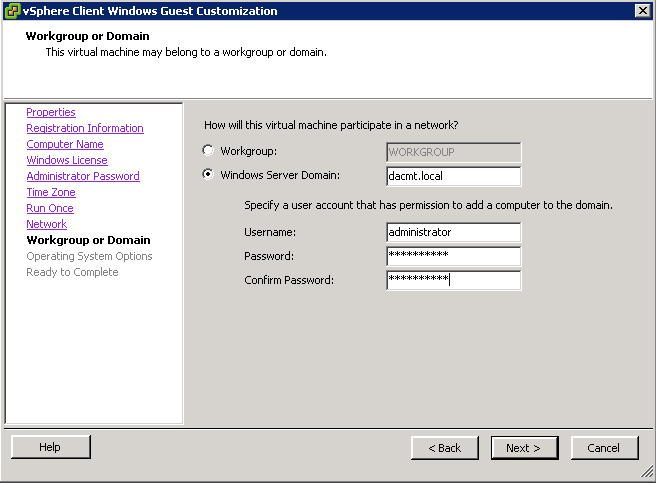Click the network participation question text
Screen dimensions: 656x483
331,125
